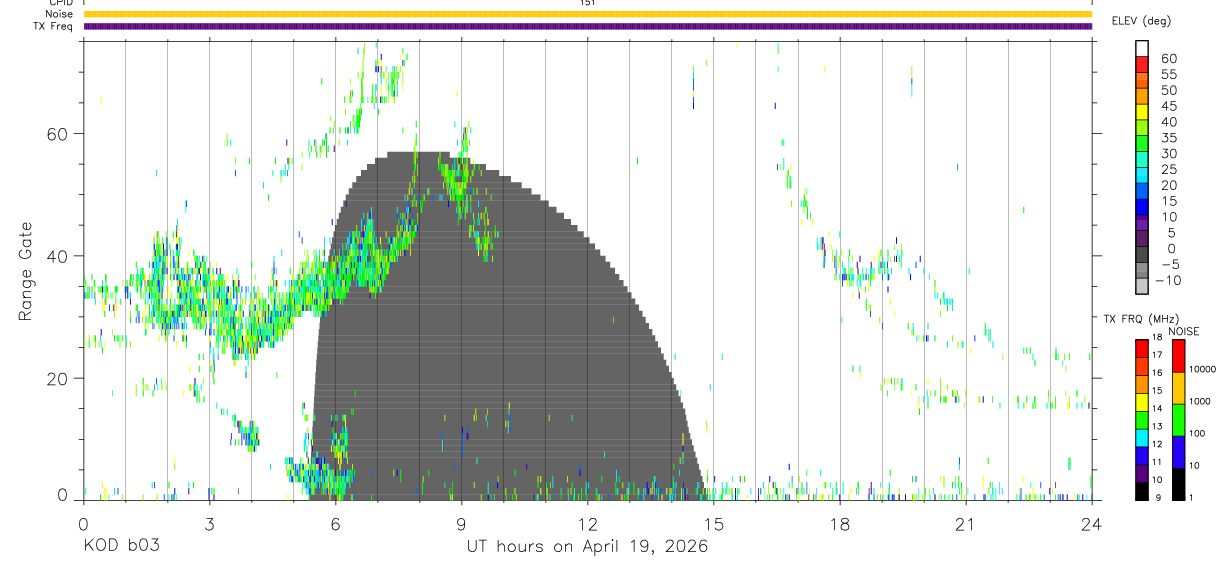Screen dimensions: 1228x567
Task: Click the cyan 13–12 MHz swatch in the TX FRQ colorbar
Action: tap(1142, 437)
